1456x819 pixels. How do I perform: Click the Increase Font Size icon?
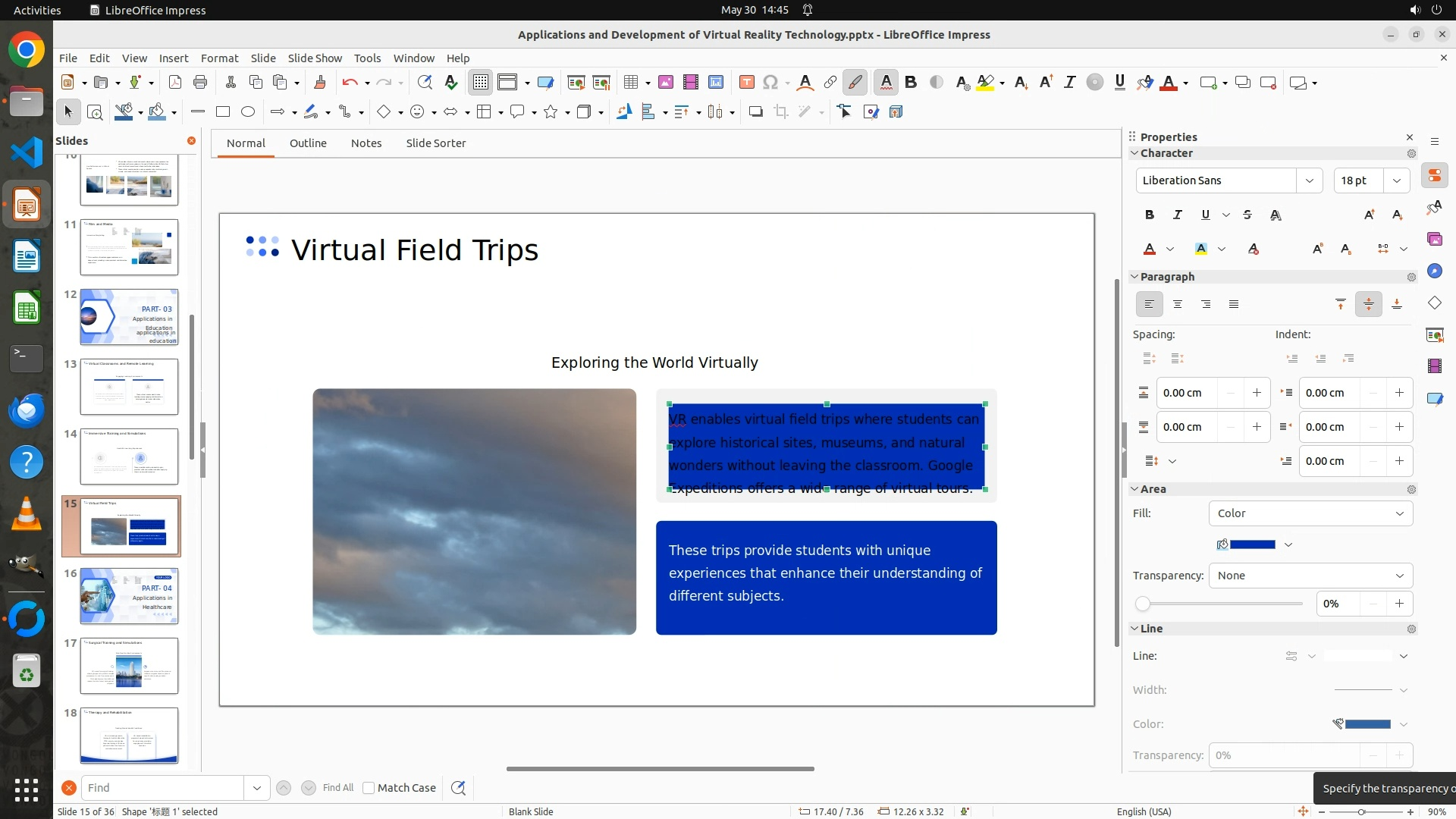1369,215
